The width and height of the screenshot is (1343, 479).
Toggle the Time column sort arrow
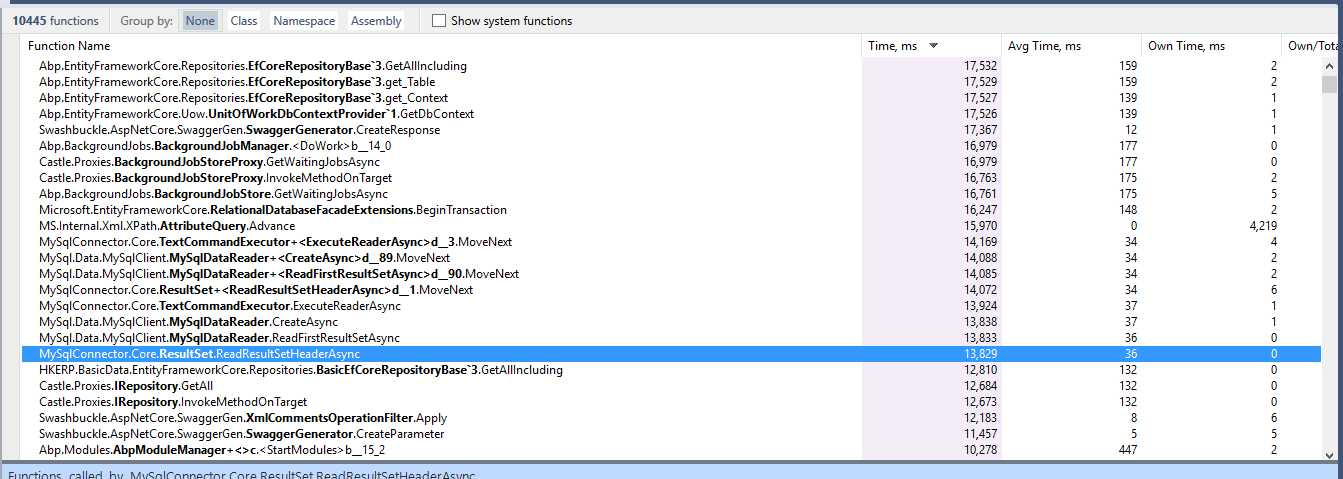933,46
